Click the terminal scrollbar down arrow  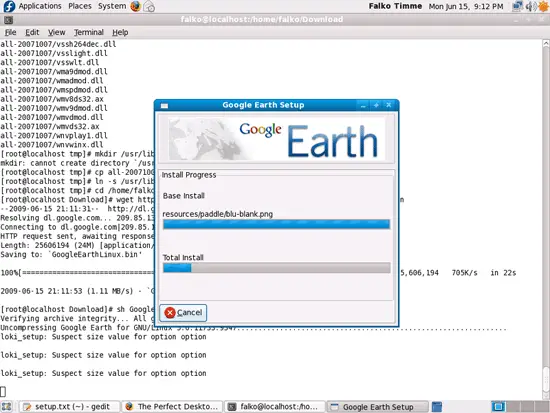[546, 395]
